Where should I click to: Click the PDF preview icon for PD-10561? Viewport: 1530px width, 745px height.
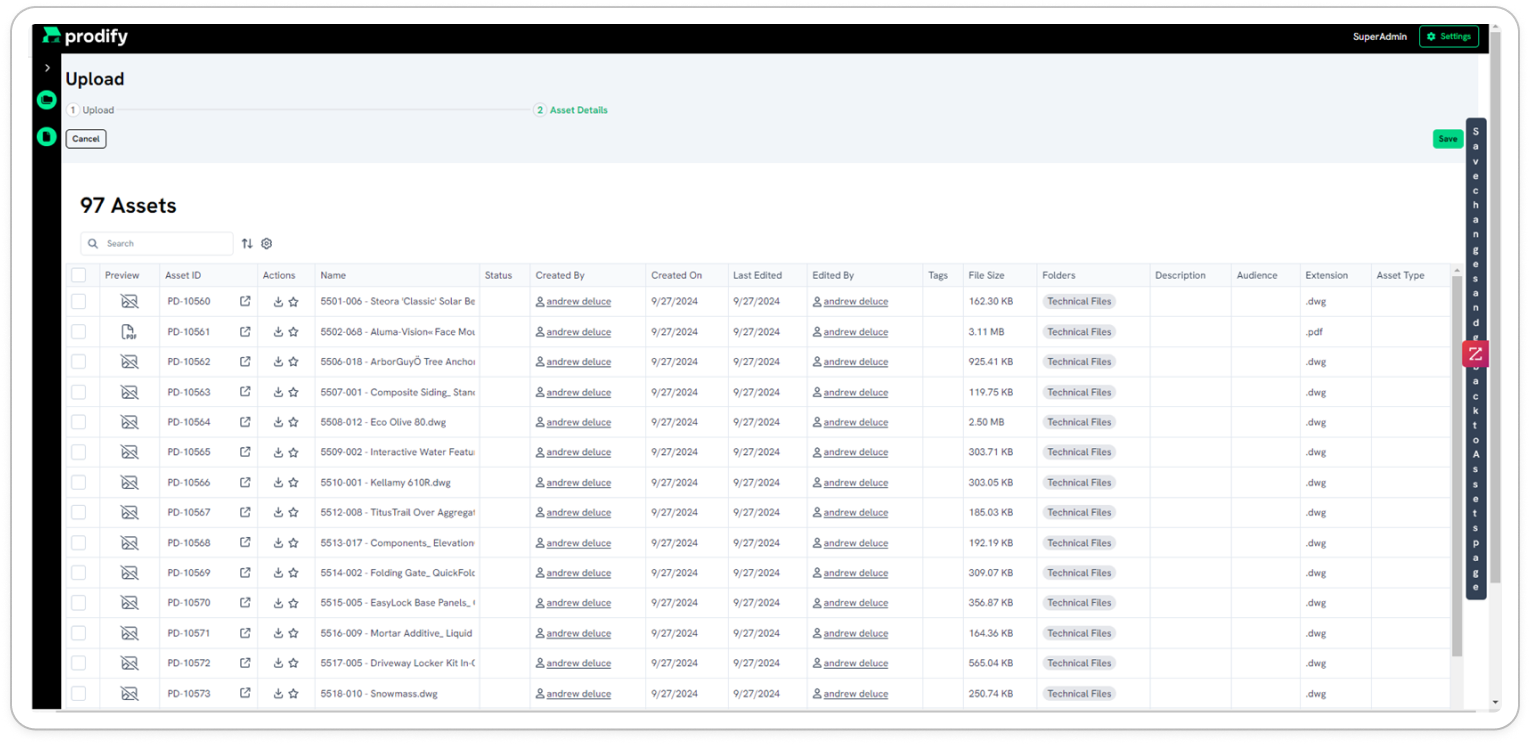(129, 332)
